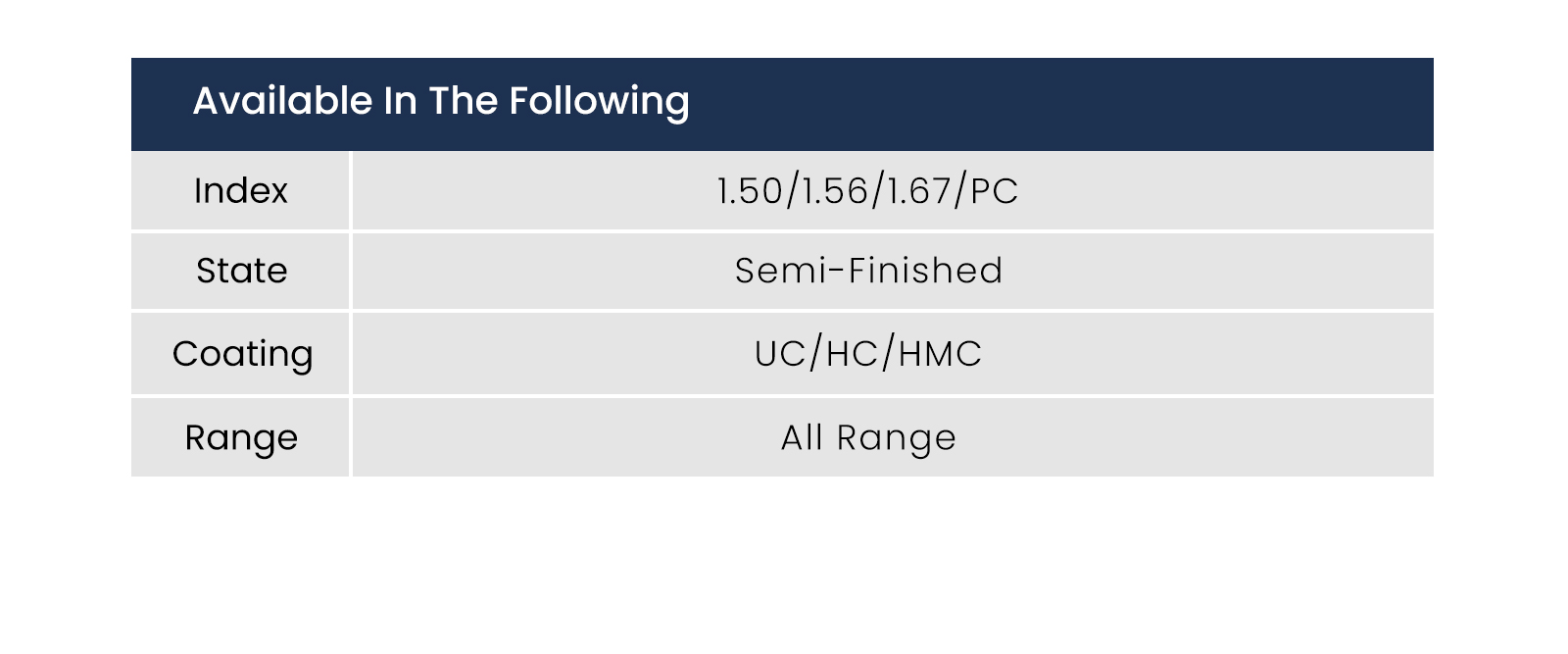Click the HMC coating option

940,354
